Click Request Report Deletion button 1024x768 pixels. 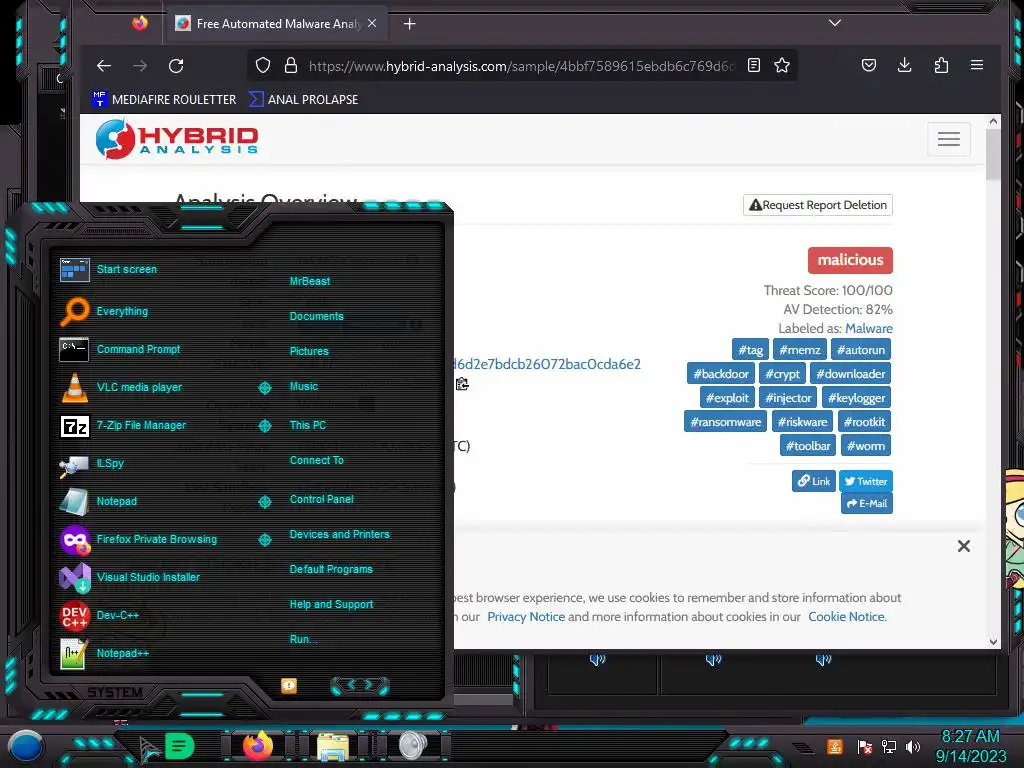(x=818, y=205)
